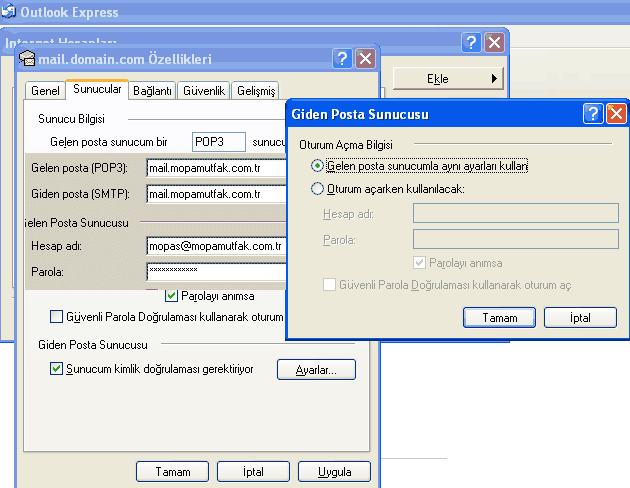Click the 'Giden Posta Sunucusu' section label in Sunucular tab
Image resolution: width=630 pixels, height=488 pixels.
pos(93,345)
